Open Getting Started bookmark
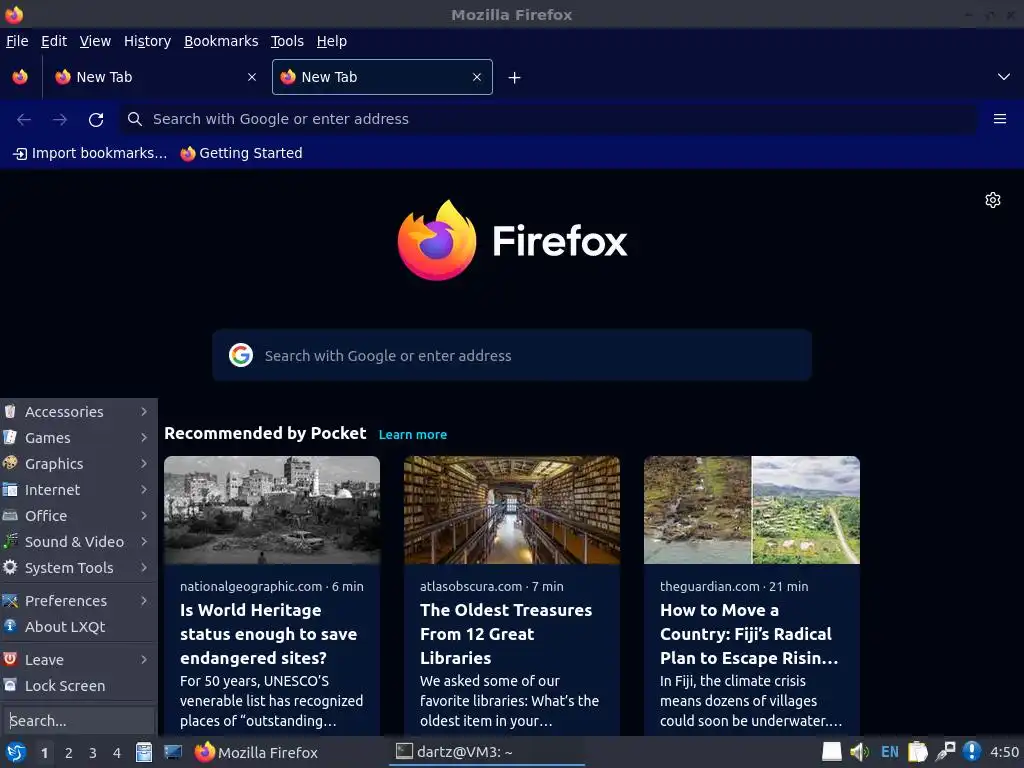This screenshot has width=1024, height=768. [x=242, y=153]
